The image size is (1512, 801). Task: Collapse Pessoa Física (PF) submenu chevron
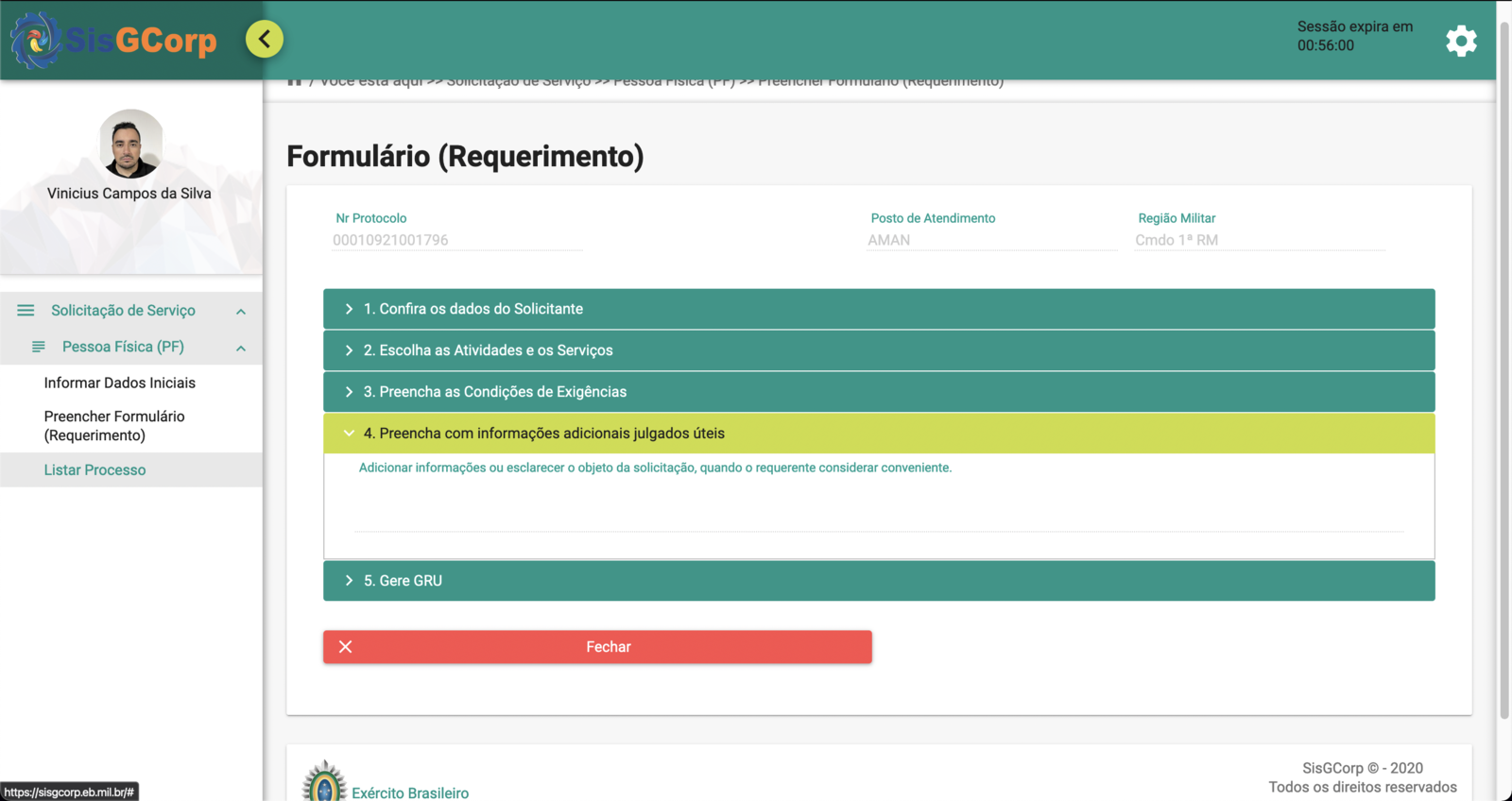click(x=241, y=349)
